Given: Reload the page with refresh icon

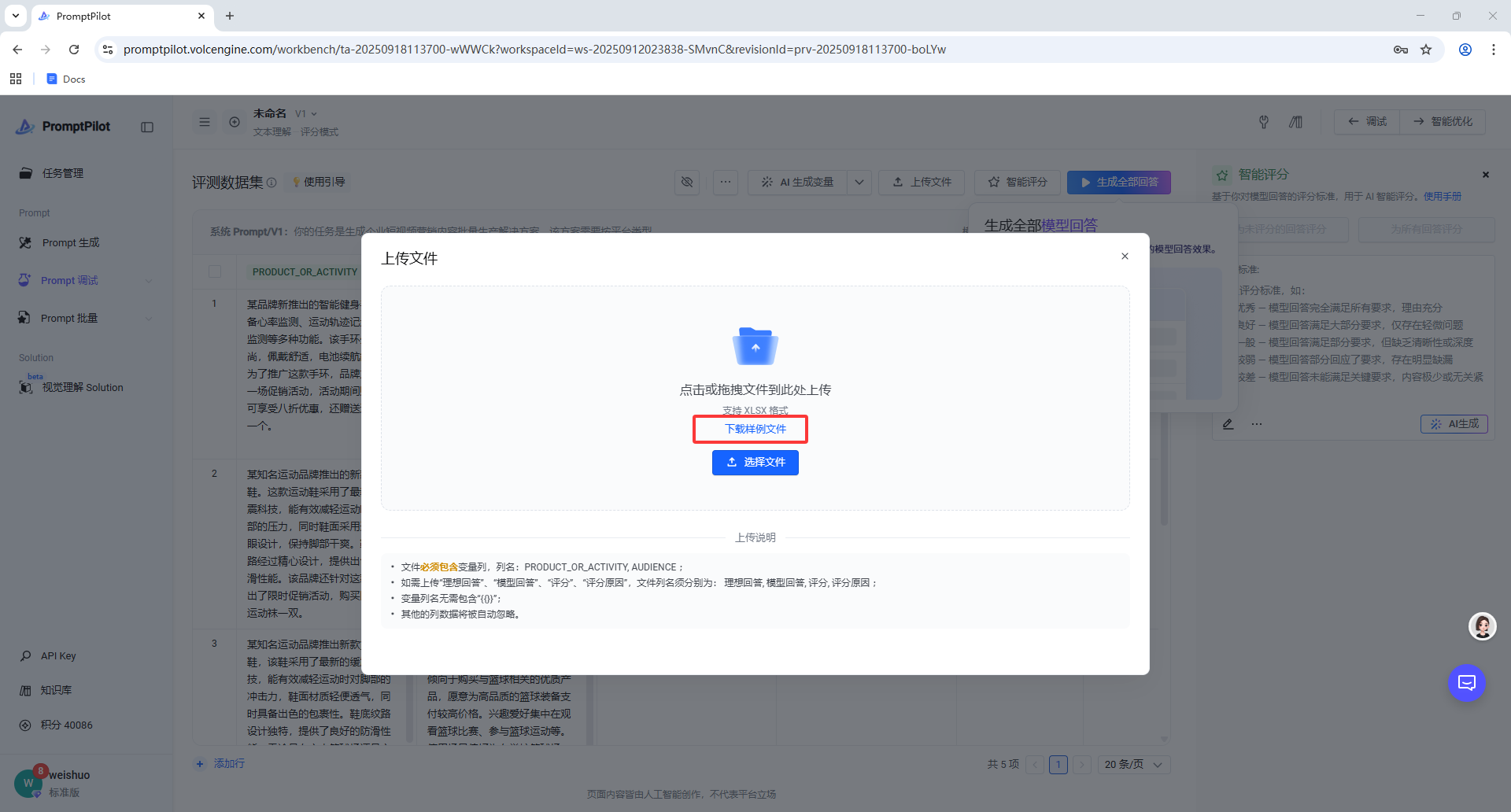Looking at the screenshot, I should 74,50.
